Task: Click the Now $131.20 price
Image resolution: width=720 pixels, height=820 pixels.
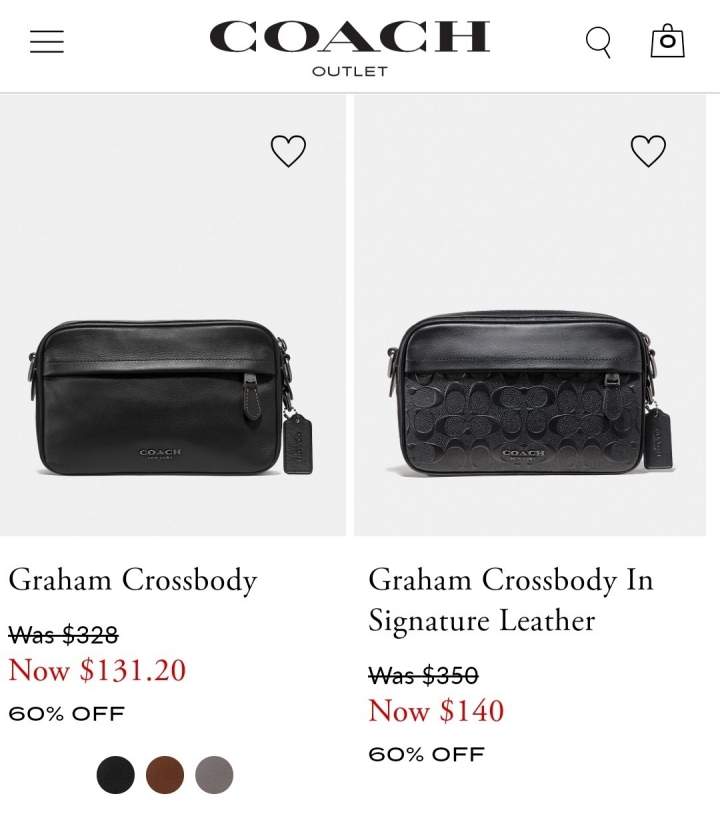Action: 97,670
